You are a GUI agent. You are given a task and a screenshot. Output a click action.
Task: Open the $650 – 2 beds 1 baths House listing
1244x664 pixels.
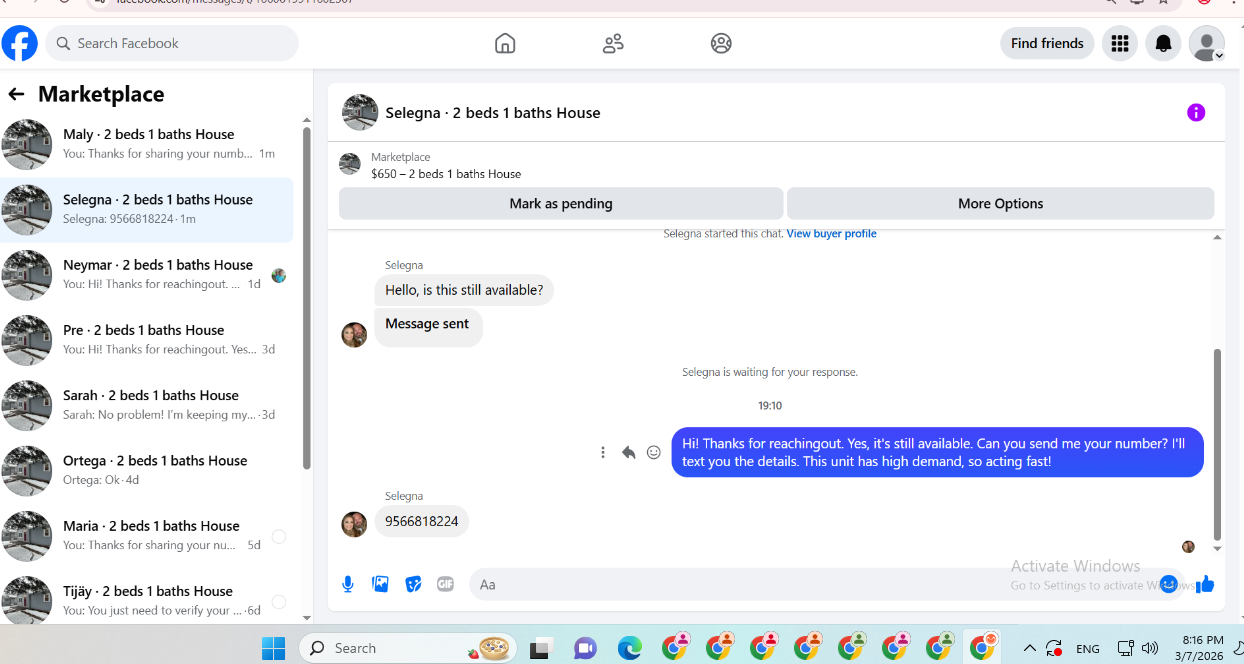(x=446, y=174)
